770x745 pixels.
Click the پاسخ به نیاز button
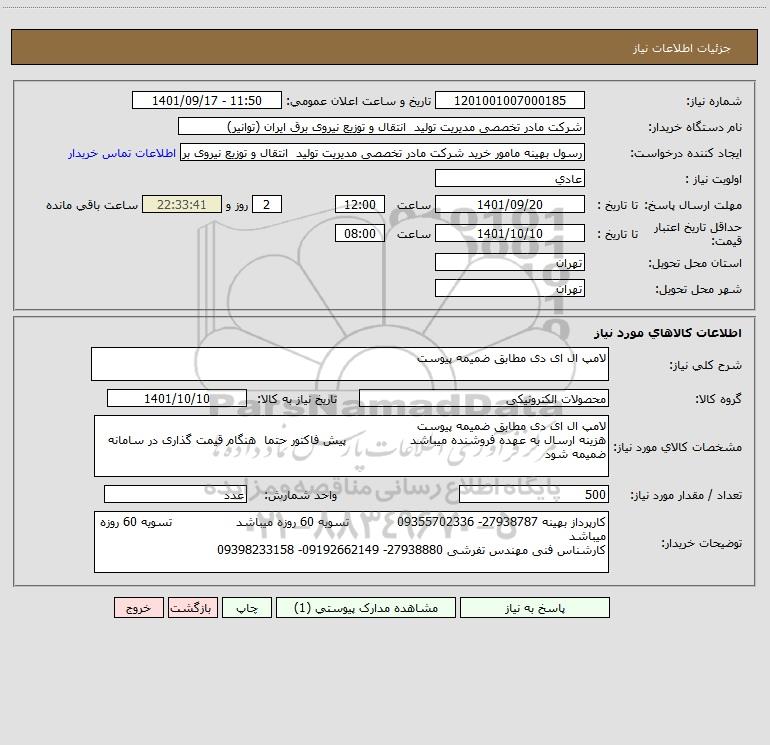click(x=535, y=608)
